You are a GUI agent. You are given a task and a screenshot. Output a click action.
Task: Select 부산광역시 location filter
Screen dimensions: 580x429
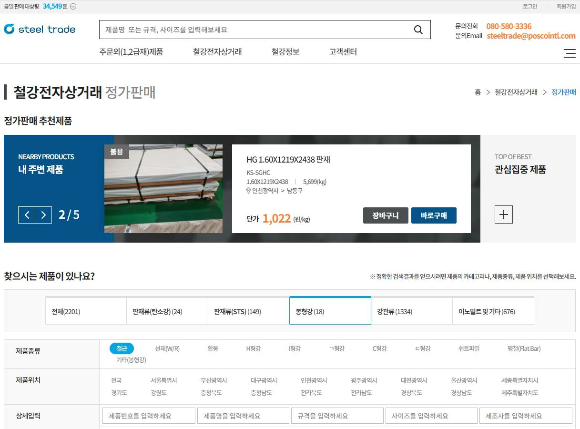tap(214, 380)
